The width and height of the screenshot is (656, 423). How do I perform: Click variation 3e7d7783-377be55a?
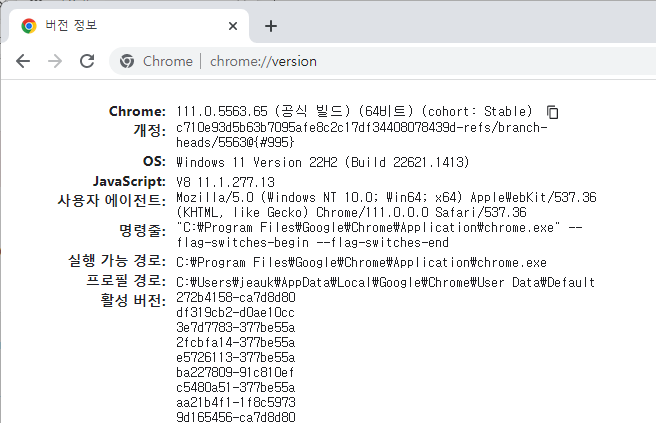coord(236,327)
